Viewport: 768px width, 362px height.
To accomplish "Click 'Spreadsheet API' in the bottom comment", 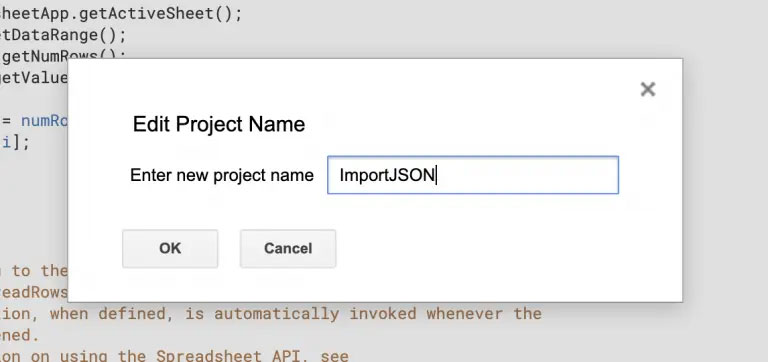I will [233, 356].
